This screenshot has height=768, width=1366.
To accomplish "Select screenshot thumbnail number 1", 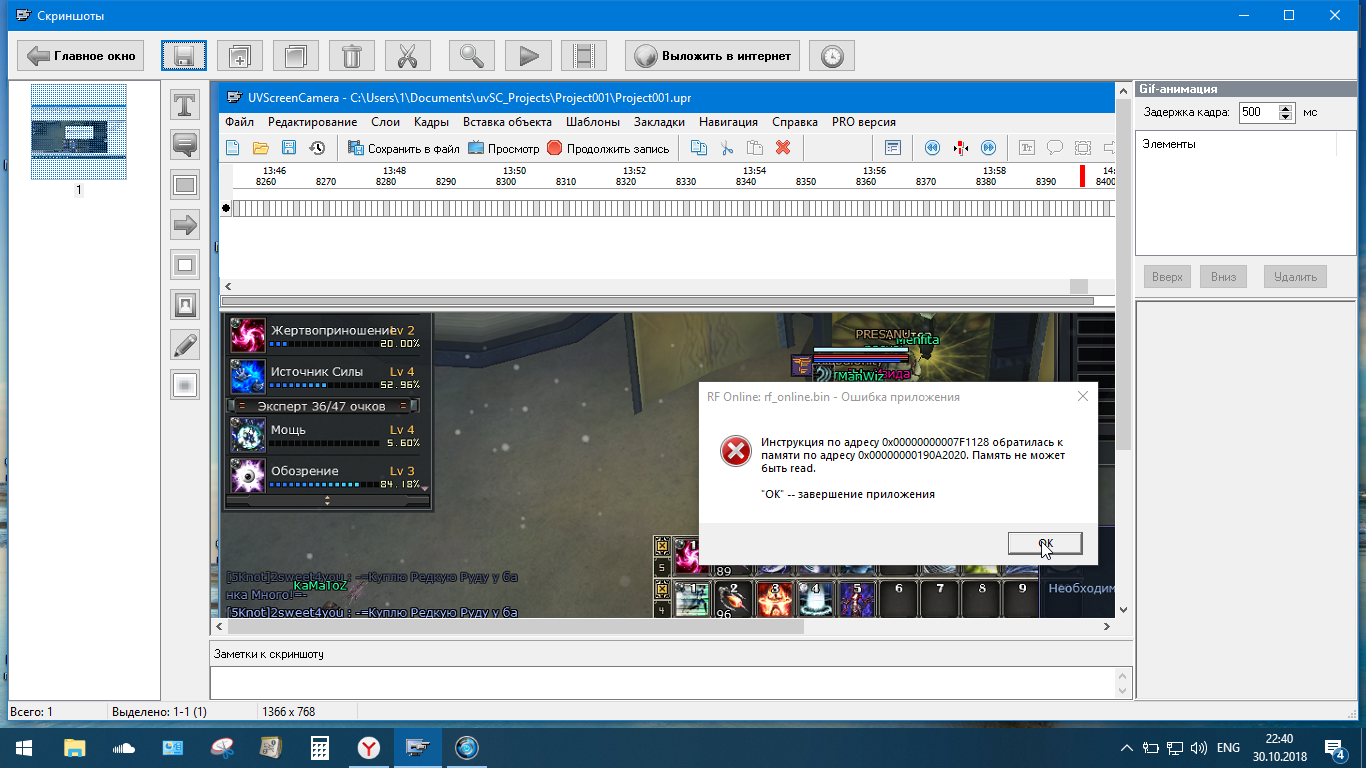I will pyautogui.click(x=79, y=132).
